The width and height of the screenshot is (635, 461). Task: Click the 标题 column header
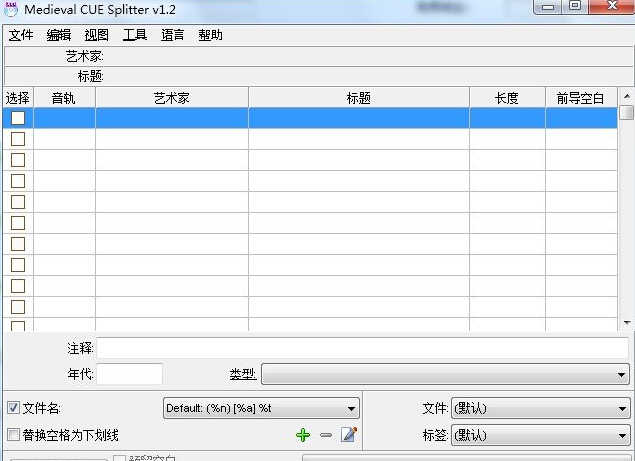(x=359, y=98)
